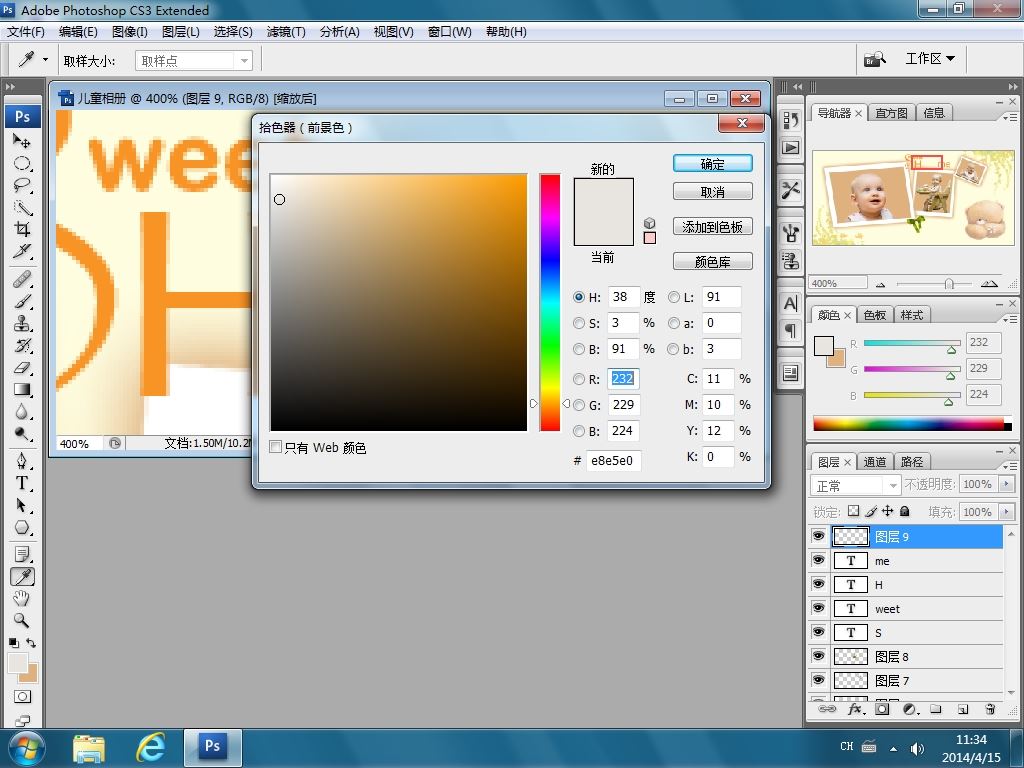Viewport: 1024px width, 768px height.
Task: Select the Blur tool
Action: click(x=22, y=412)
